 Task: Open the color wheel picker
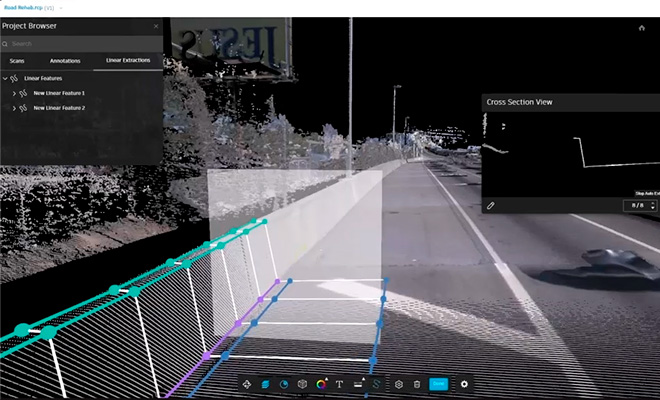tap(321, 384)
